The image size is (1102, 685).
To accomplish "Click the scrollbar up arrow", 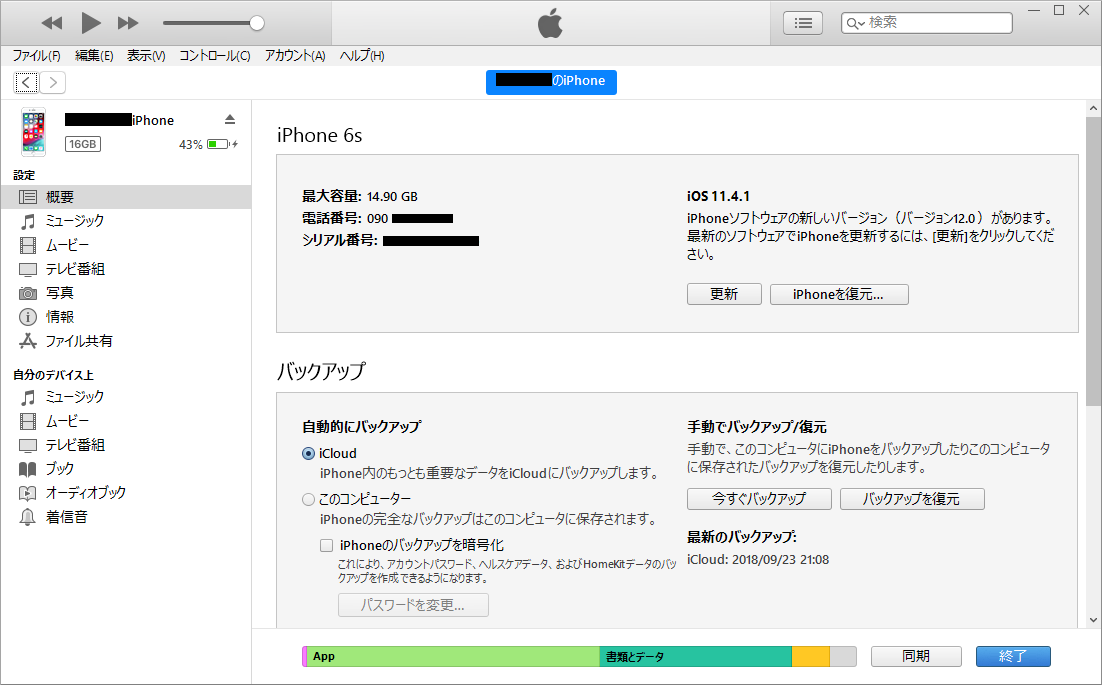I will pyautogui.click(x=1093, y=108).
